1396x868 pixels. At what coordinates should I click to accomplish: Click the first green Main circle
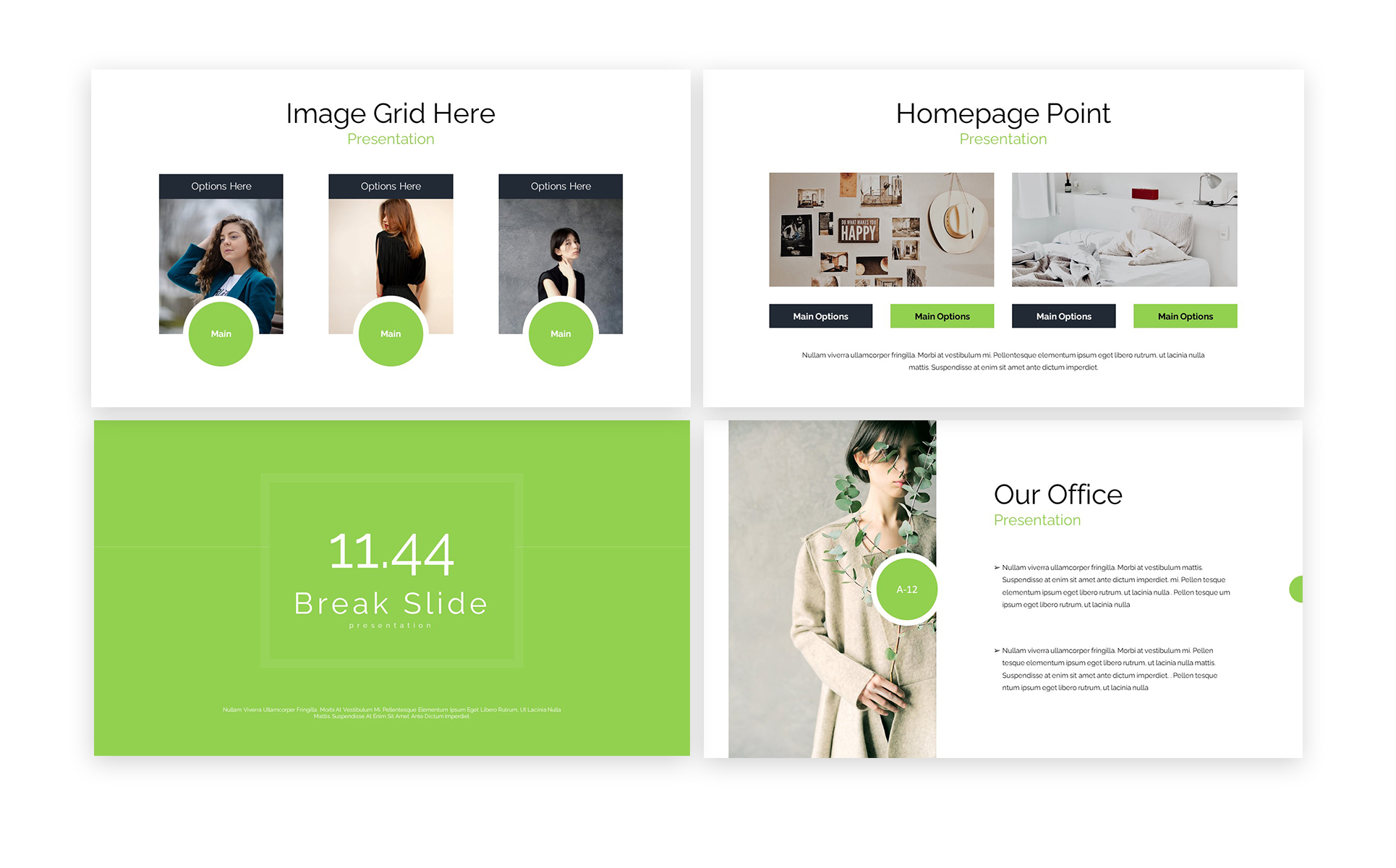tap(221, 334)
